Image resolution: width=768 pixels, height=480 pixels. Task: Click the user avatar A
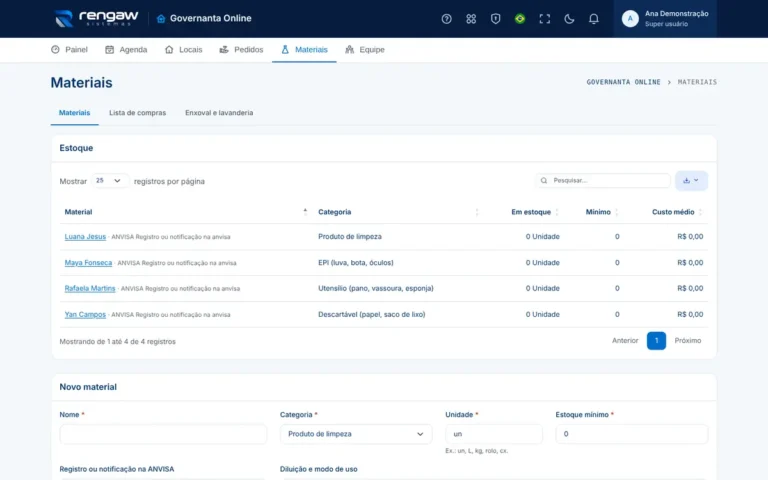click(630, 19)
